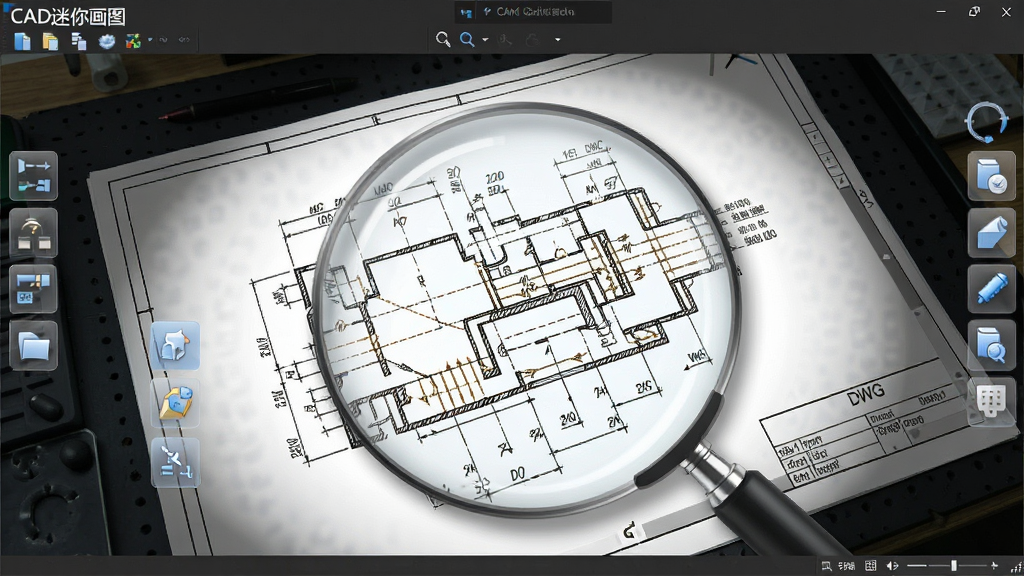Click the dimmed hand pan icon
1024x576 pixels.
pyautogui.click(x=532, y=40)
